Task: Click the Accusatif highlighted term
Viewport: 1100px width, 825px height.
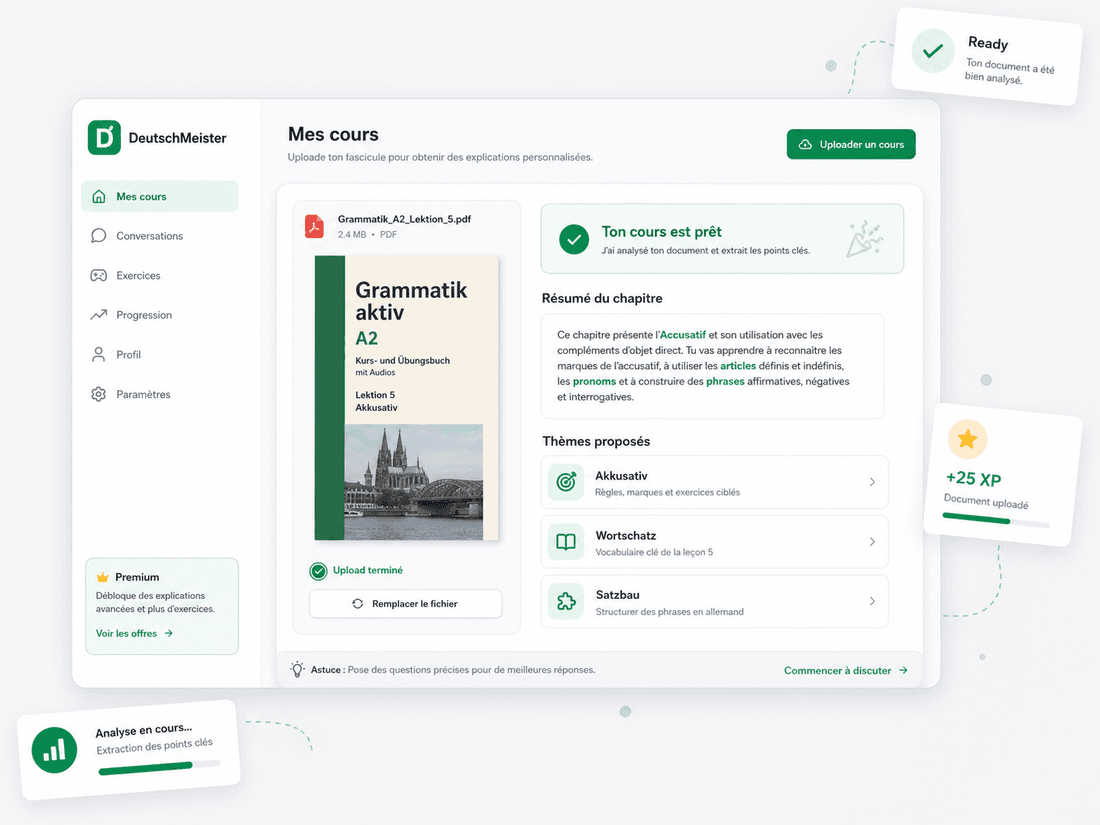Action: click(683, 335)
